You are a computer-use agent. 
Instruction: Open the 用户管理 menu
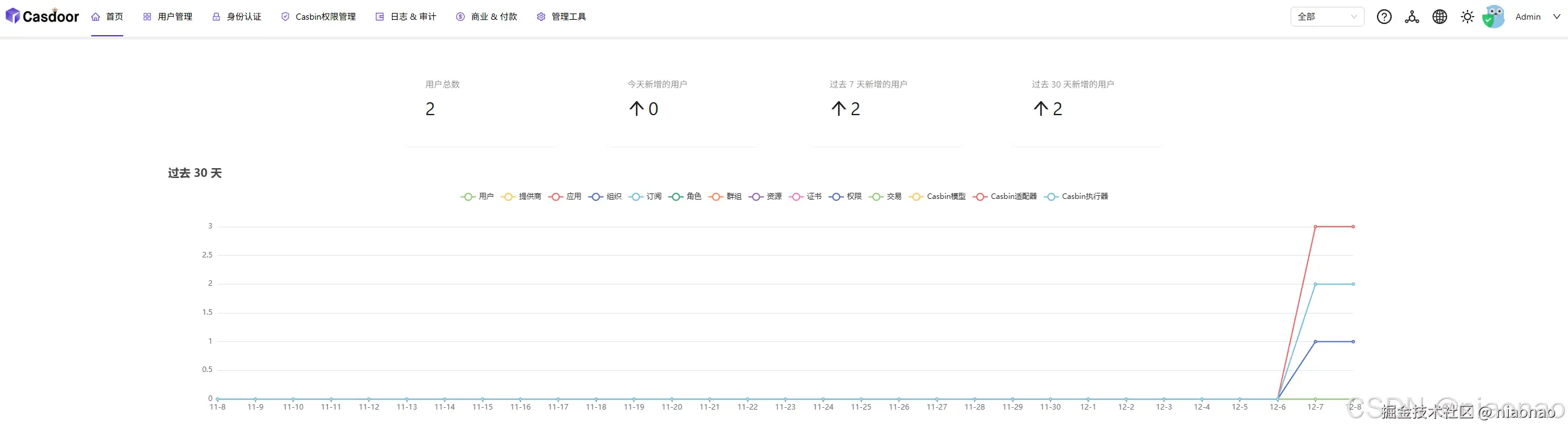click(168, 17)
